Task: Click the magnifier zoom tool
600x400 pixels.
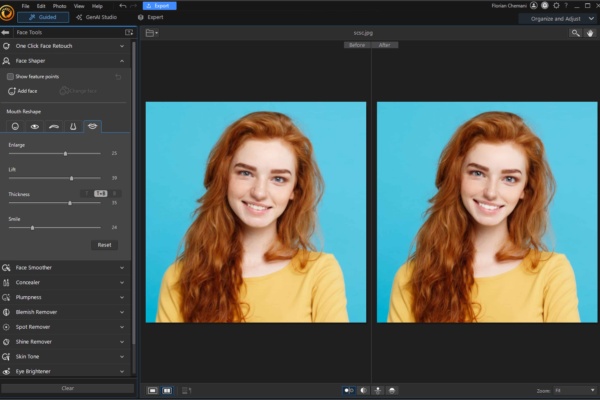Action: click(x=575, y=33)
